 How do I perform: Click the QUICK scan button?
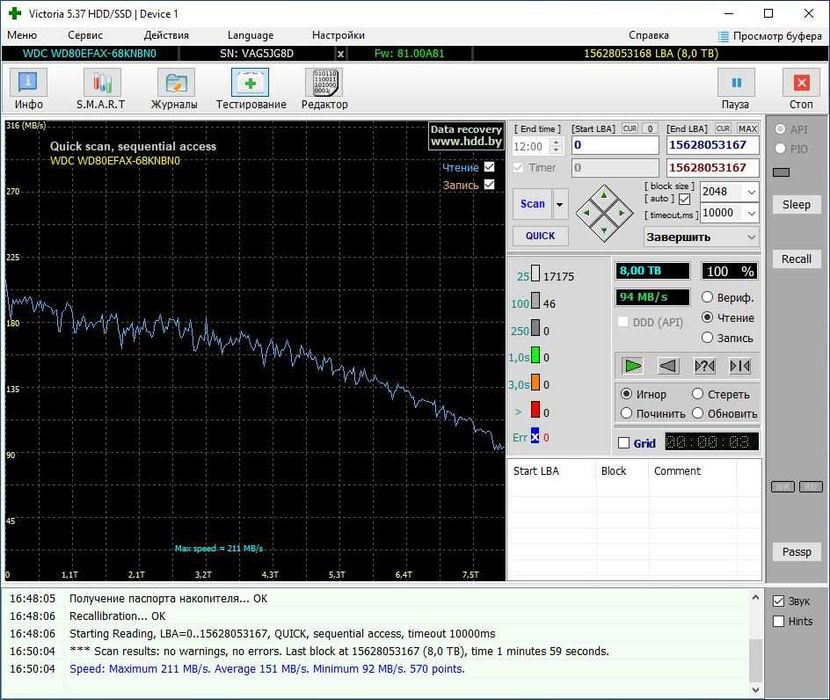point(540,236)
